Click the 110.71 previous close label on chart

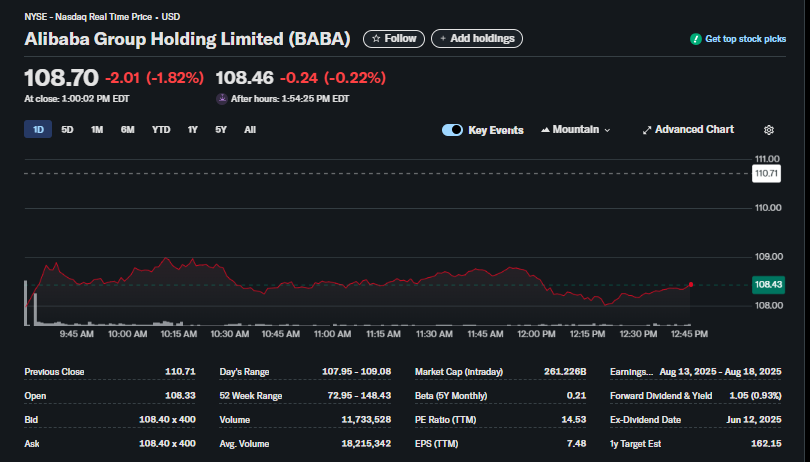click(x=766, y=174)
